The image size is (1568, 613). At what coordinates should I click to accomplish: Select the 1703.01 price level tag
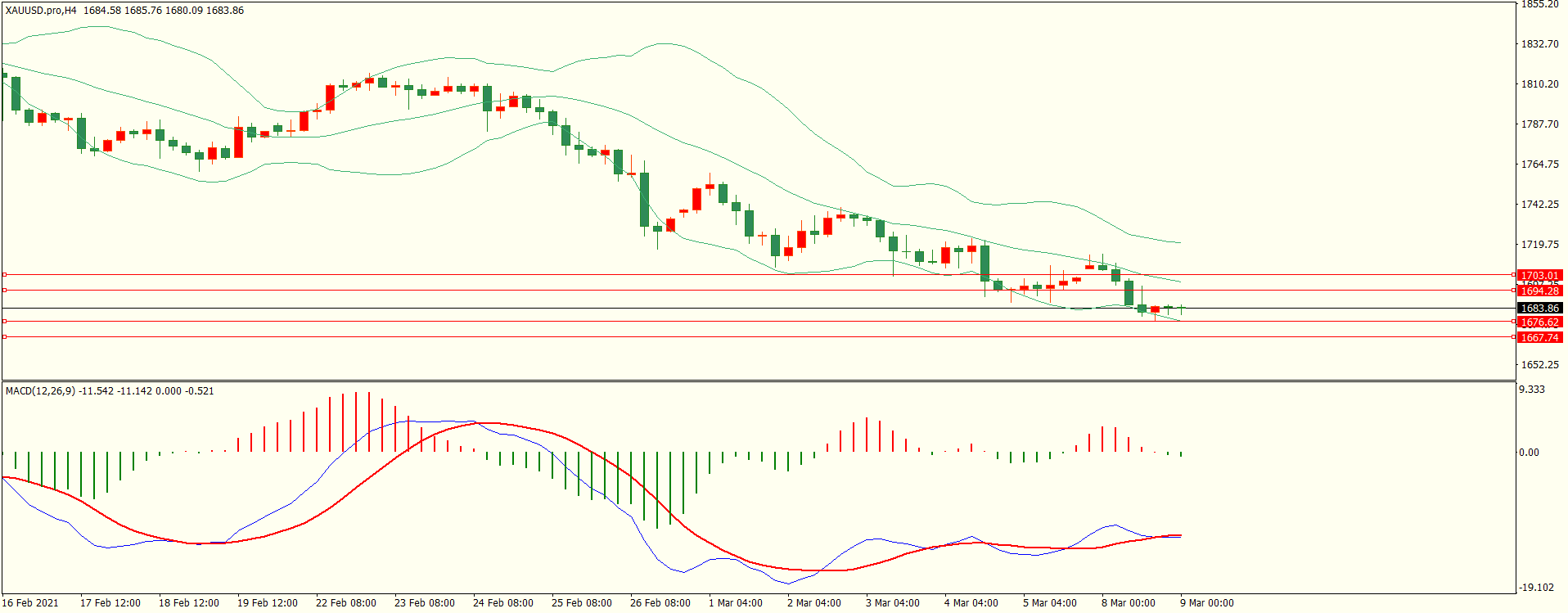tap(1539, 276)
